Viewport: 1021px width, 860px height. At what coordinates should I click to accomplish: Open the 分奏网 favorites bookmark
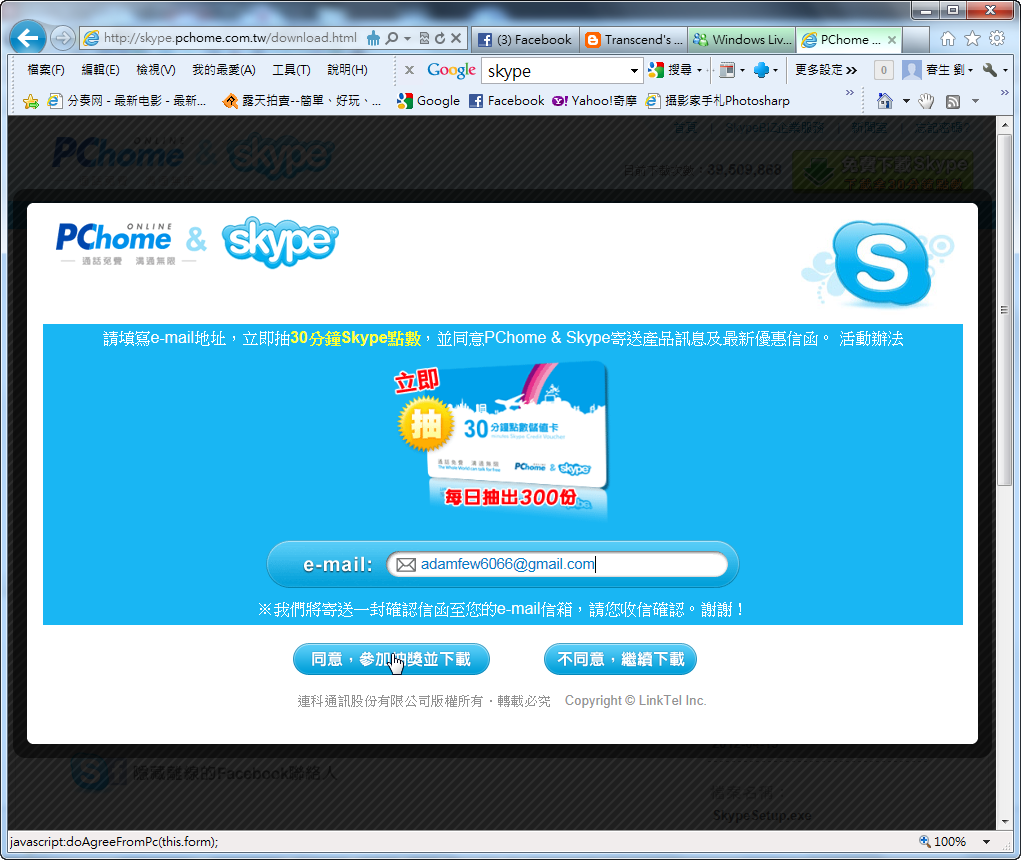coord(128,101)
